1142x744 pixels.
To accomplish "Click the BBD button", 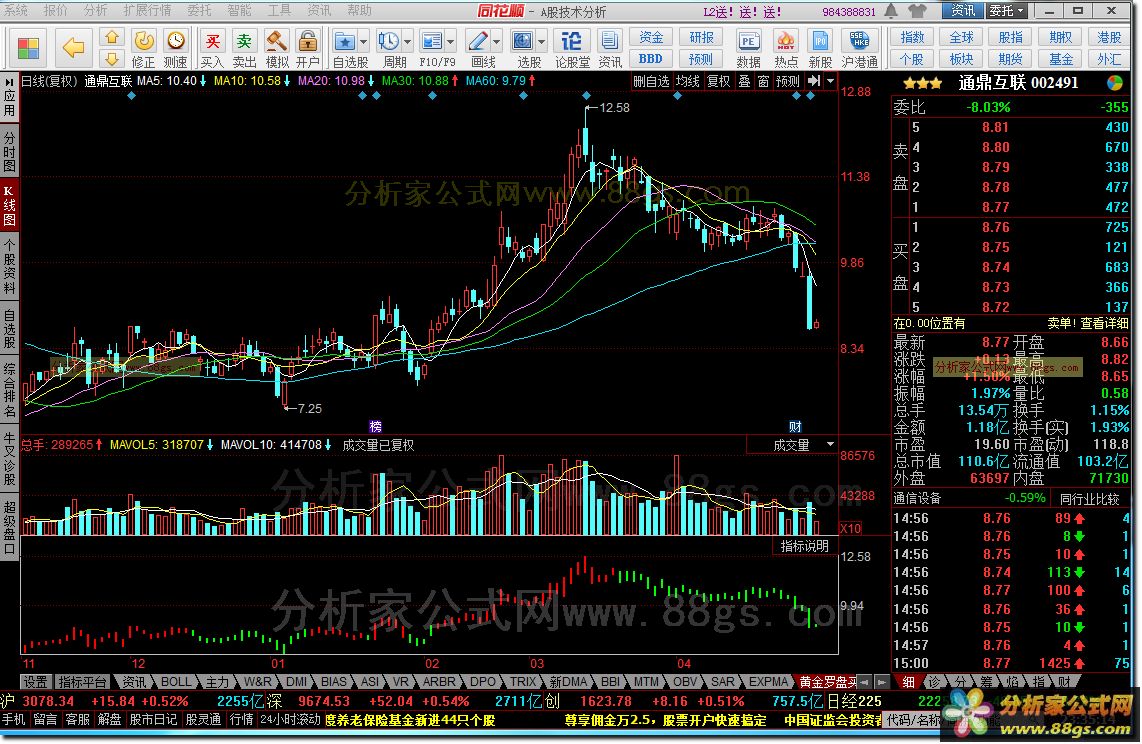I will tap(651, 59).
